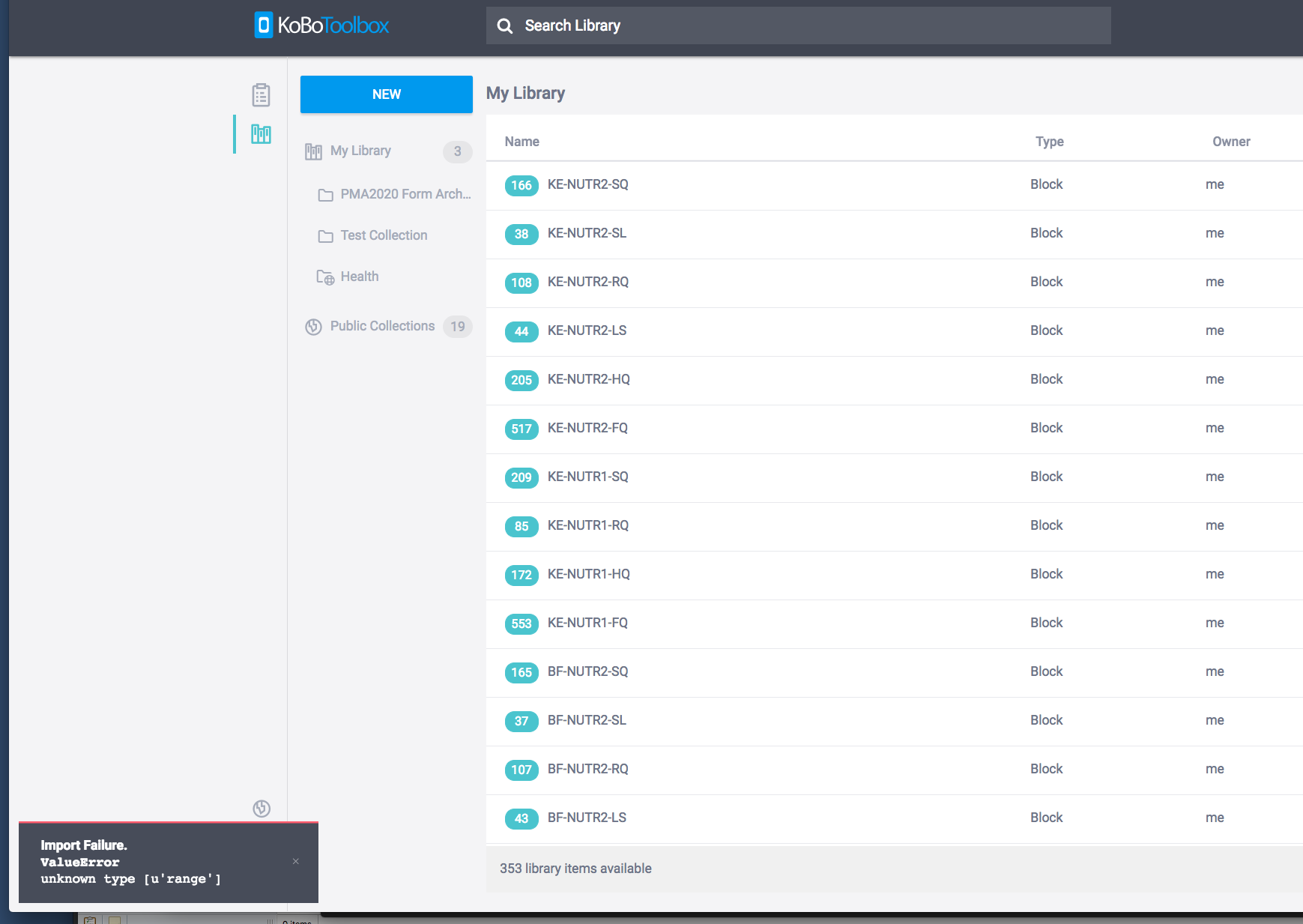Click the 3 count badge next to My Library

[457, 151]
